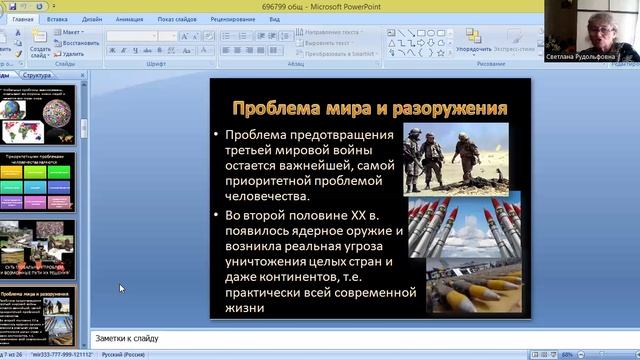Screen dimensions: 640x360
Task: Open the Columns dropdown
Action: [276, 51]
